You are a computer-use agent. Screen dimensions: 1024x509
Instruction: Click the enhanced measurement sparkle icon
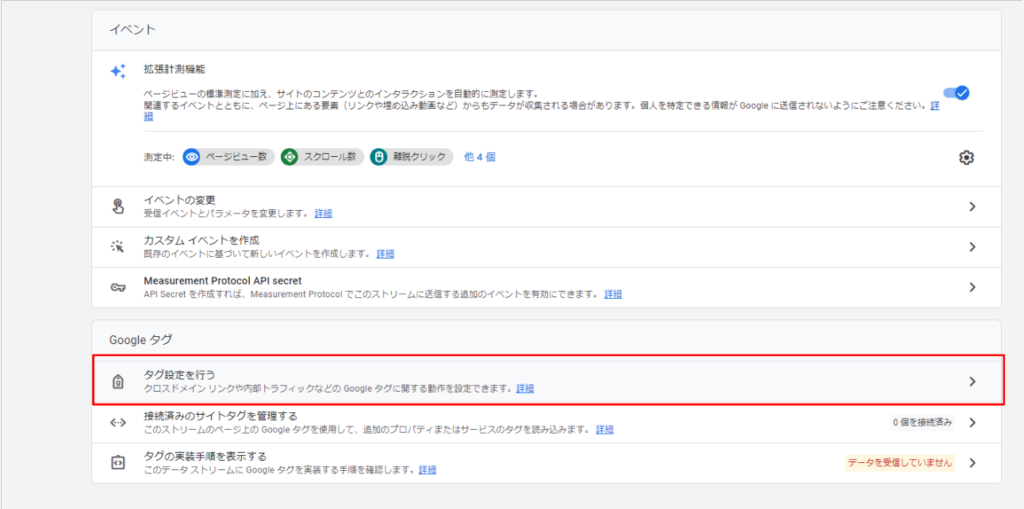pos(118,71)
